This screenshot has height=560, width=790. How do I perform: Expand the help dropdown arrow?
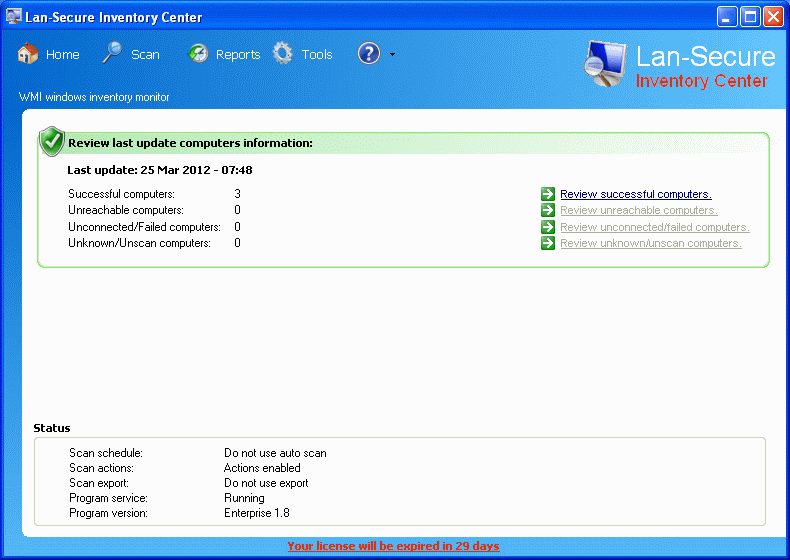click(392, 54)
